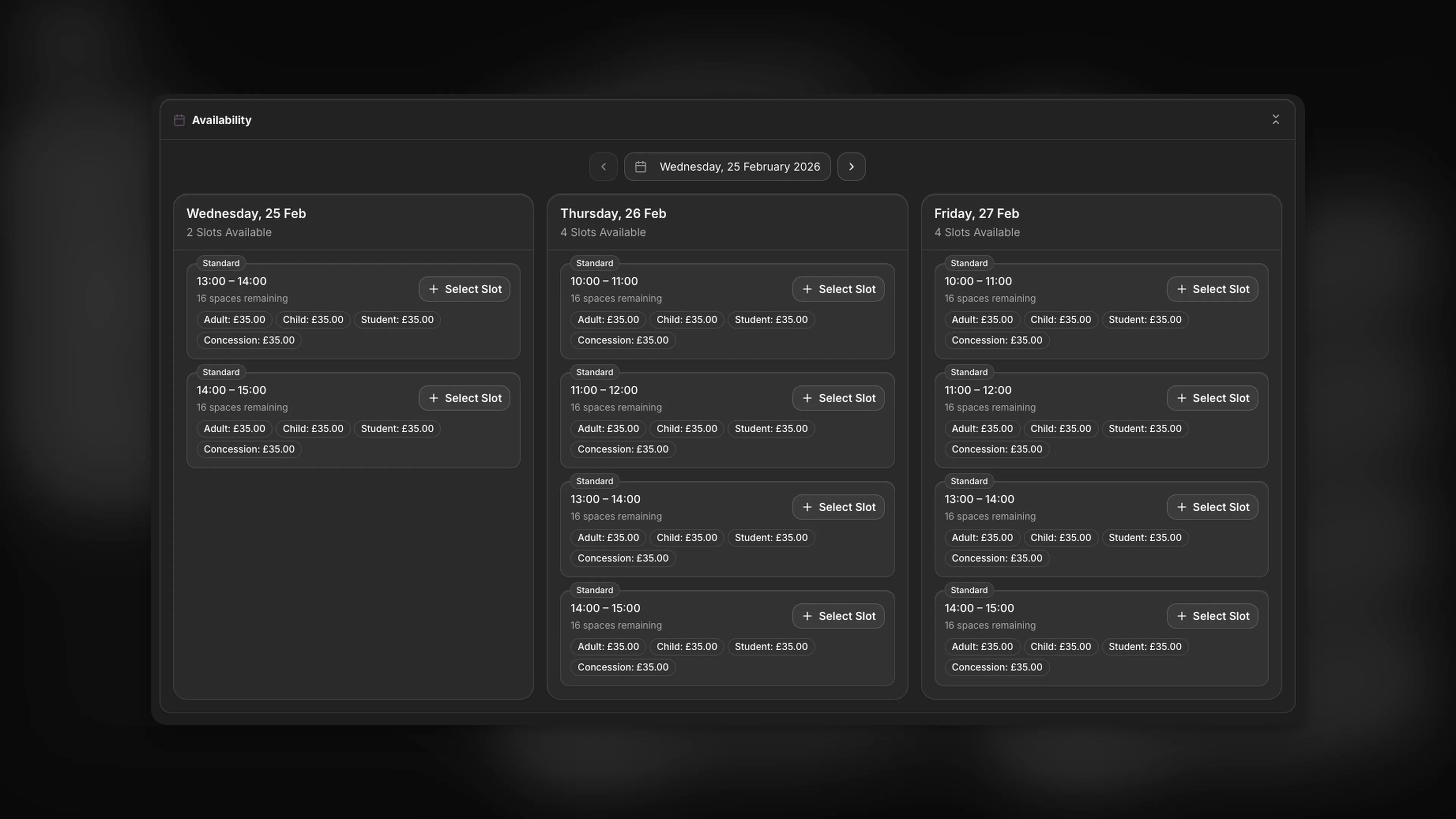The width and height of the screenshot is (1456, 819).
Task: Click Standard tag on Thursday 11:00 slot
Action: point(595,372)
